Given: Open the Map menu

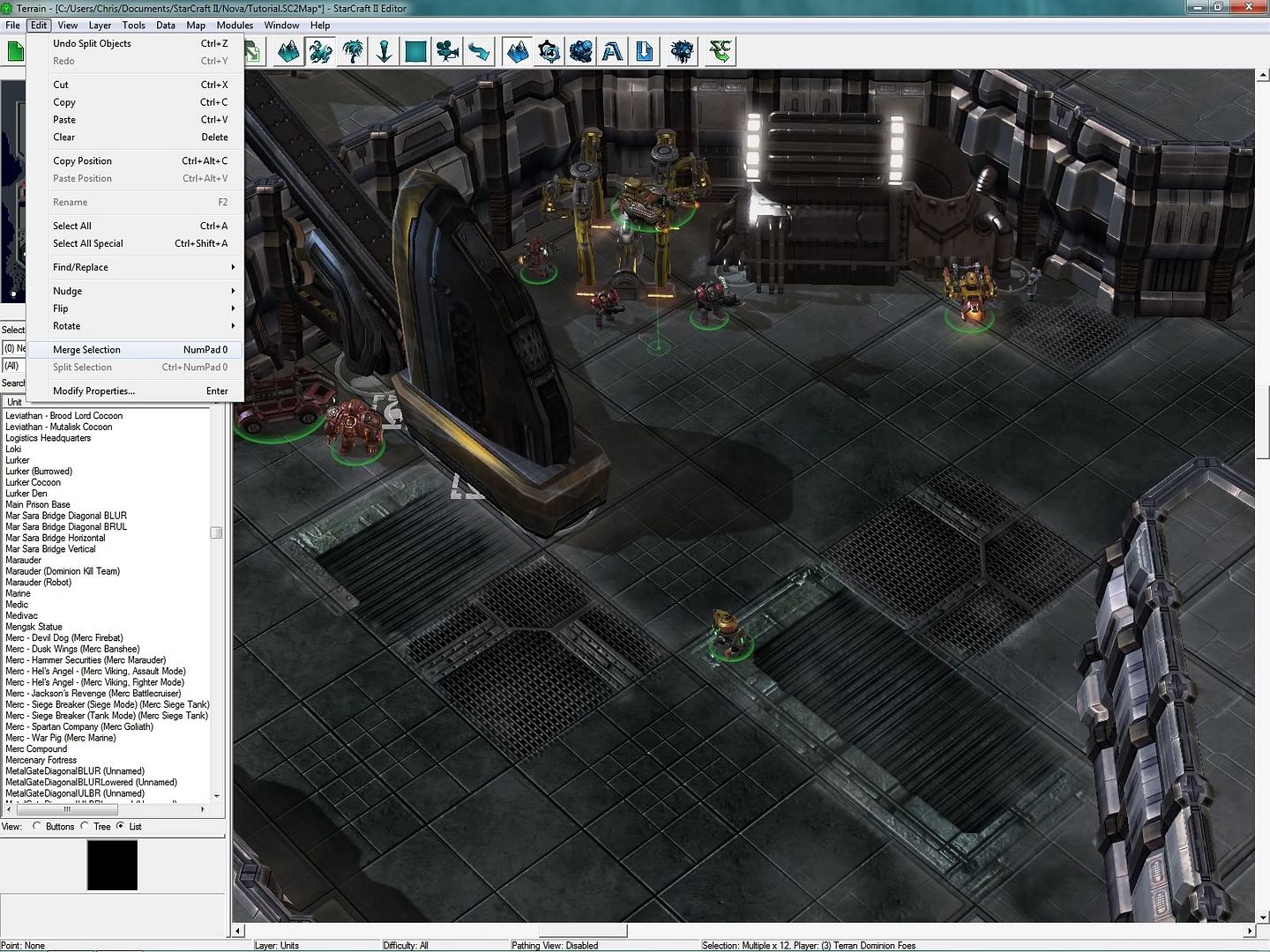Looking at the screenshot, I should [x=196, y=25].
